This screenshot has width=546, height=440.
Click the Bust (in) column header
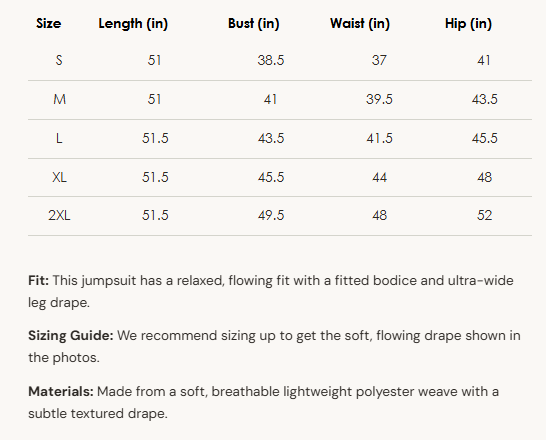click(254, 24)
